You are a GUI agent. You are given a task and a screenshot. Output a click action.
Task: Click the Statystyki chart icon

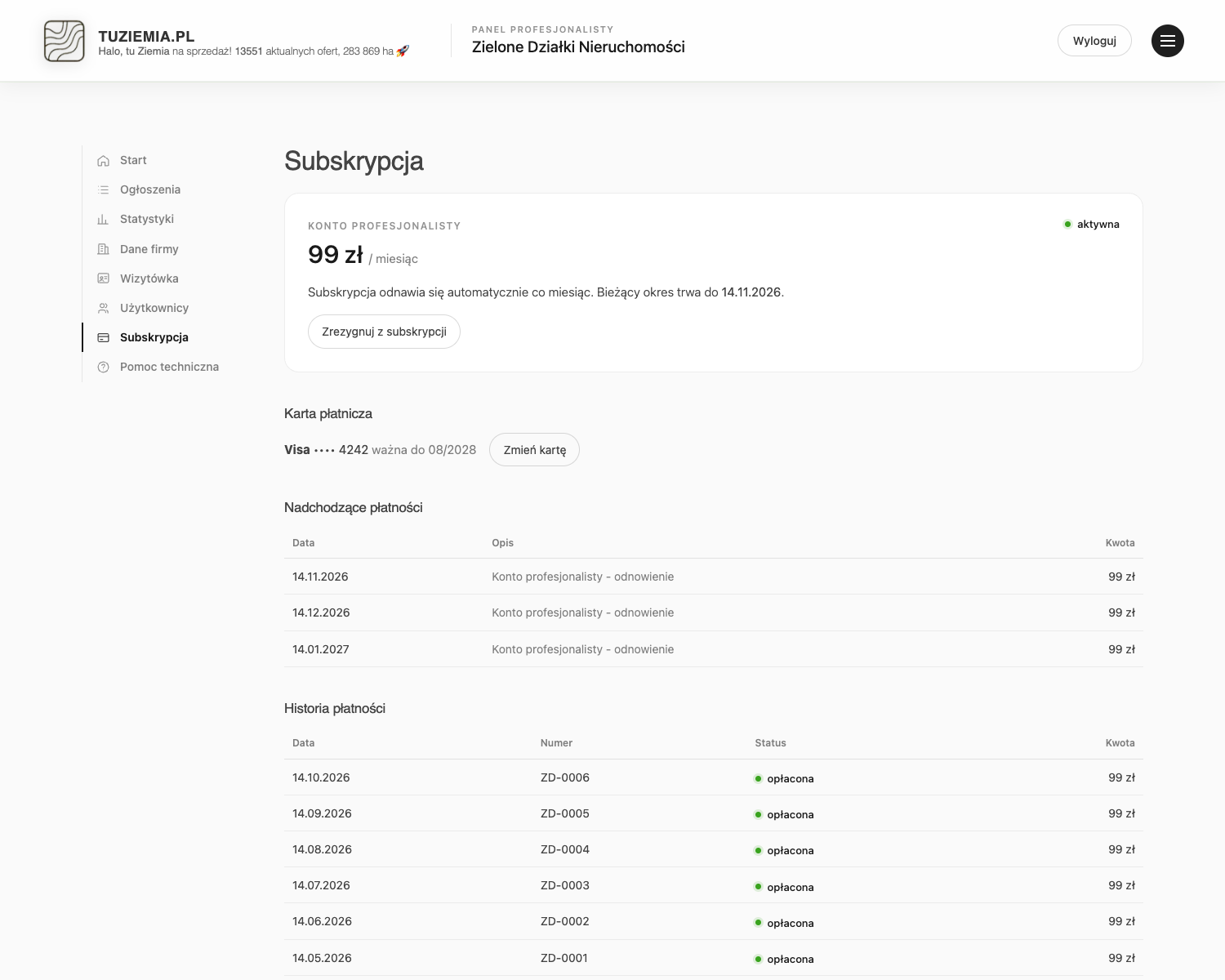103,220
